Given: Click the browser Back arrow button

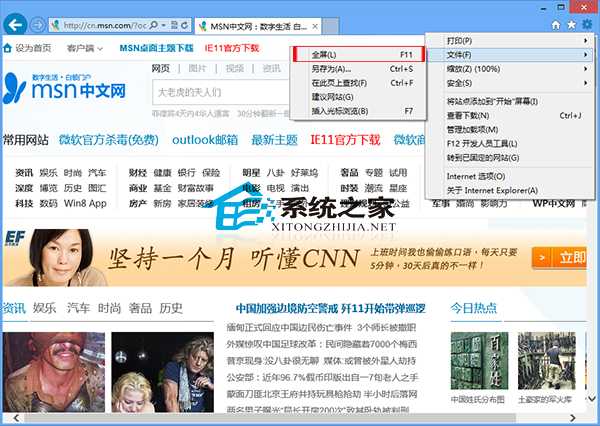Looking at the screenshot, I should coord(15,24).
